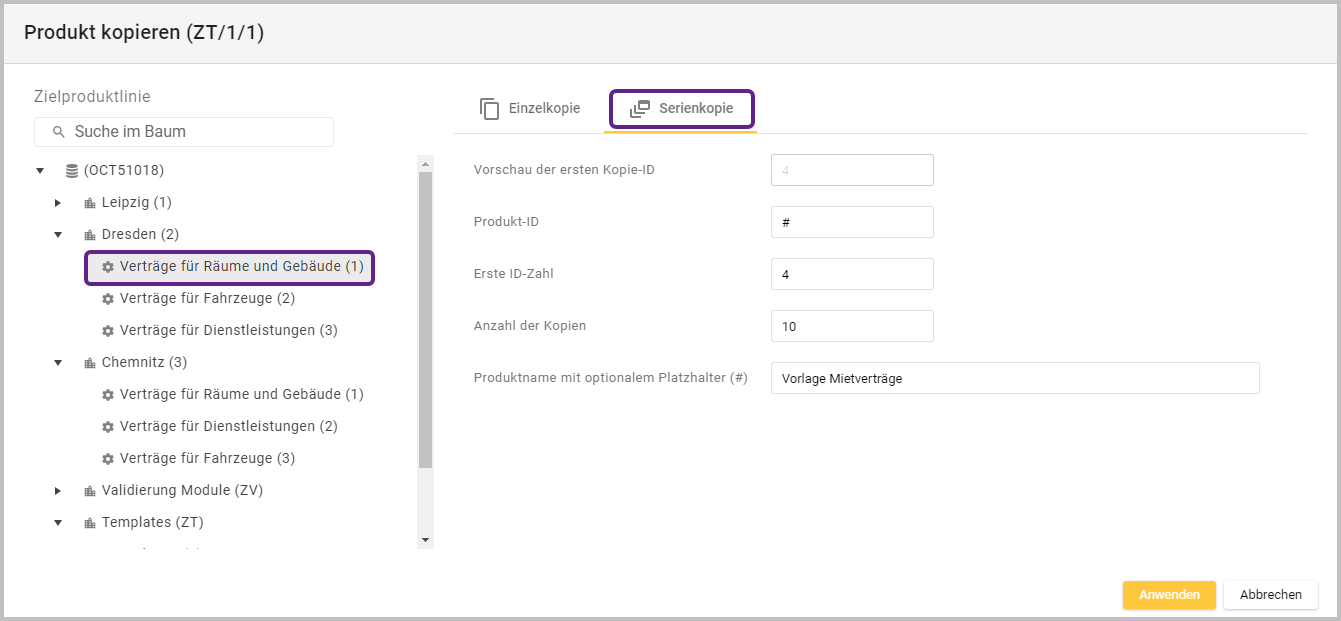
Task: Collapse the Dresden (2) tree node
Action: click(58, 235)
